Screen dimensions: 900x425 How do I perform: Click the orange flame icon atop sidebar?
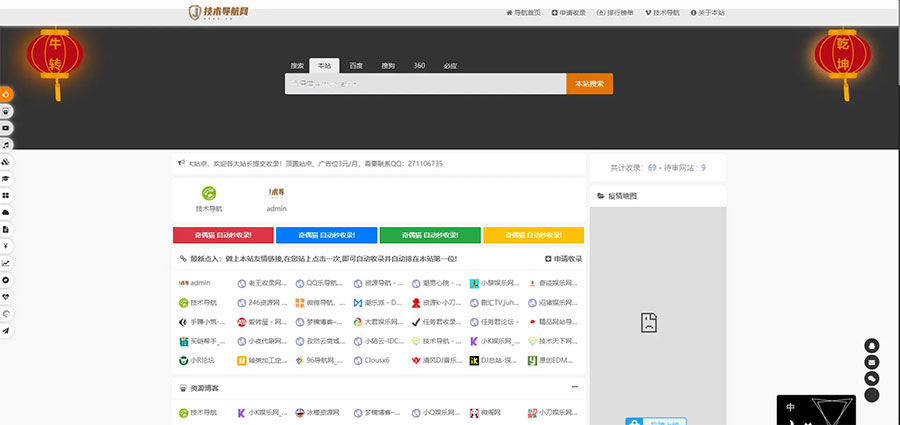click(6, 94)
